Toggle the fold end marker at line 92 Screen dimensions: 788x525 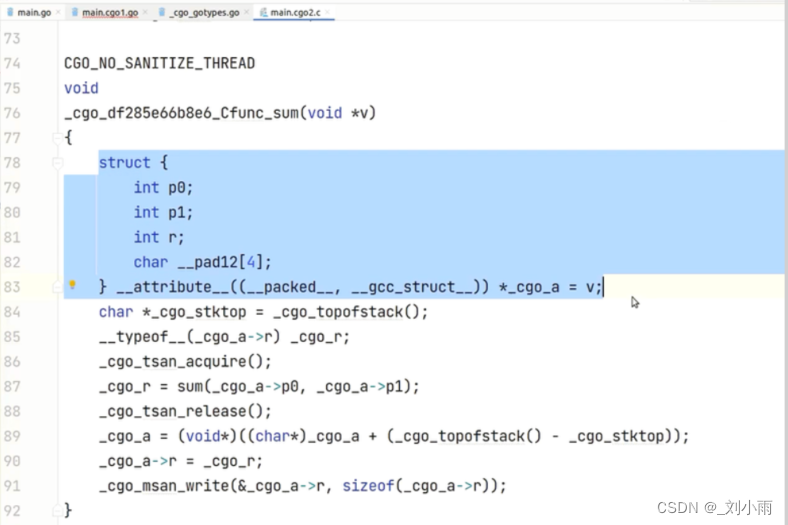(57, 511)
